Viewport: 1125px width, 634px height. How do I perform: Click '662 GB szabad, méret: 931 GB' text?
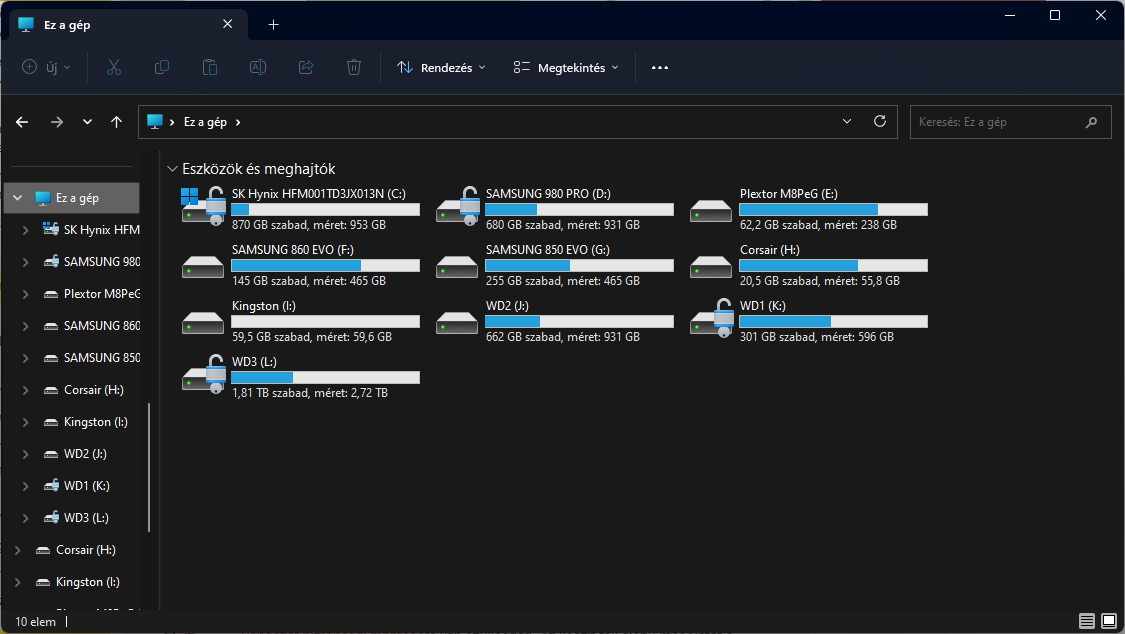point(562,337)
